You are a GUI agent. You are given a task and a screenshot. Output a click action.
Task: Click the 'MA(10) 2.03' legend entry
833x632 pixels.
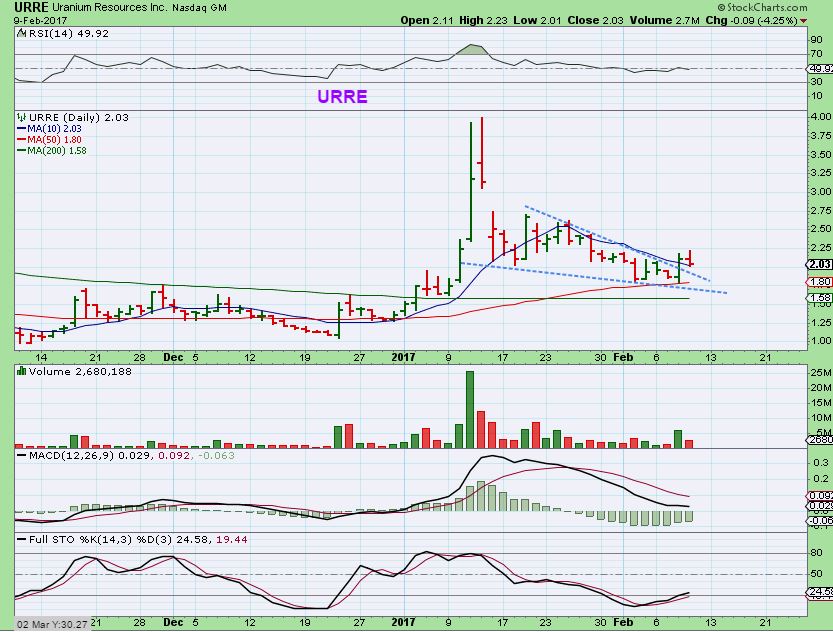[49, 129]
